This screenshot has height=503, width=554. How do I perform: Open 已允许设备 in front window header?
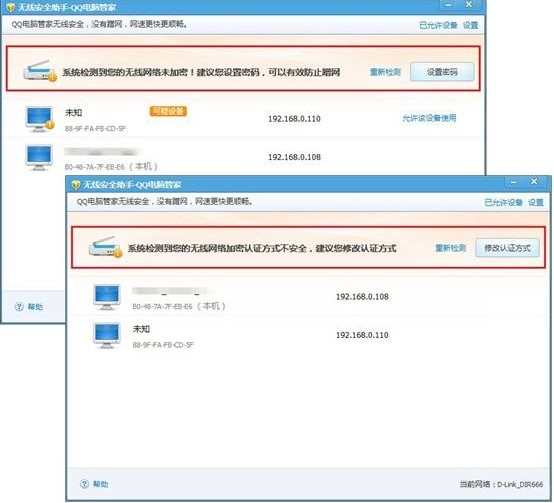tap(503, 202)
